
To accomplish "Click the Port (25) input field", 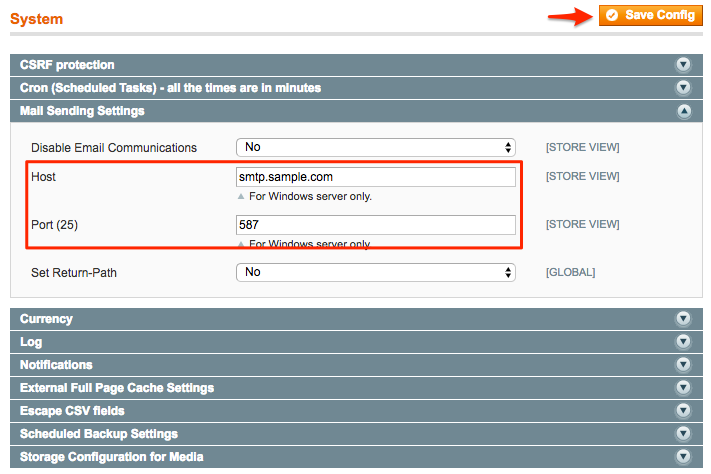I will point(376,225).
